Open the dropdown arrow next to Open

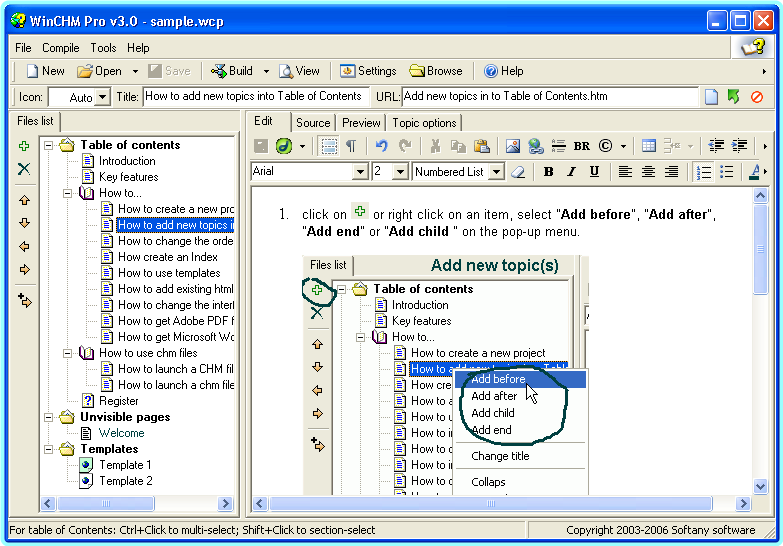coord(135,71)
